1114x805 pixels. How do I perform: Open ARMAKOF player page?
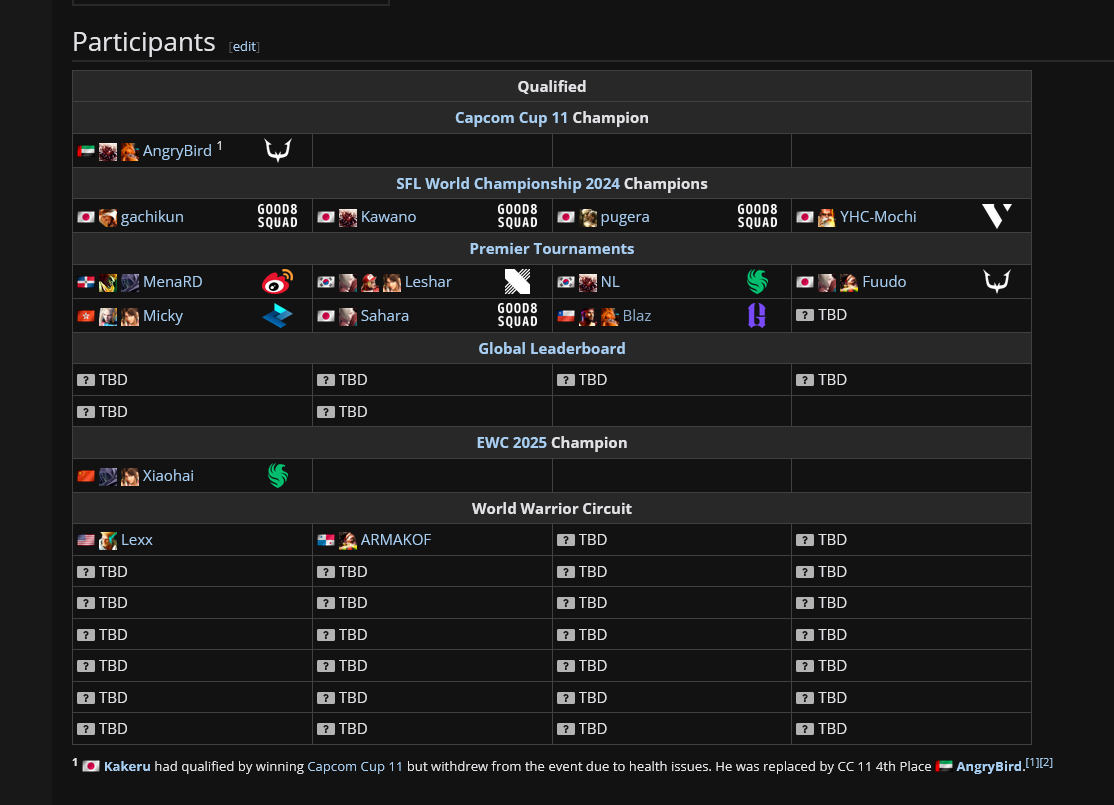[x=396, y=539]
